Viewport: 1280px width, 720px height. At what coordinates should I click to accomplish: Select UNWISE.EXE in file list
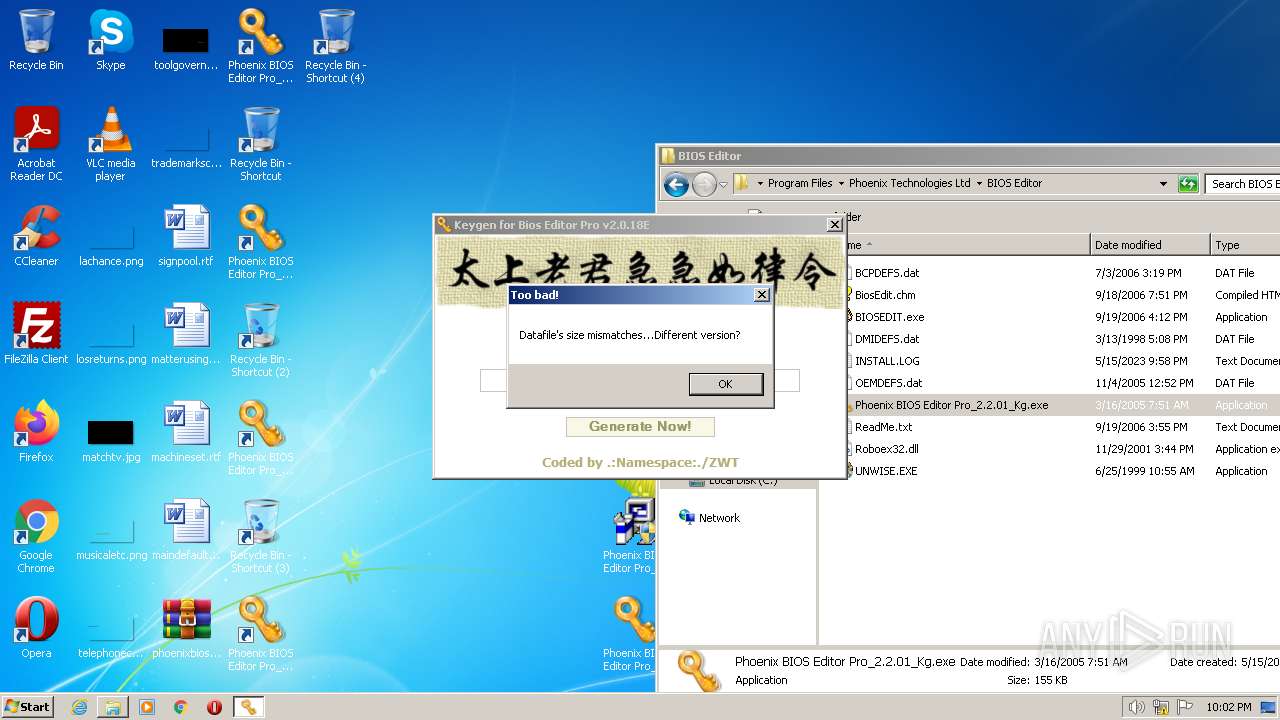(x=885, y=471)
